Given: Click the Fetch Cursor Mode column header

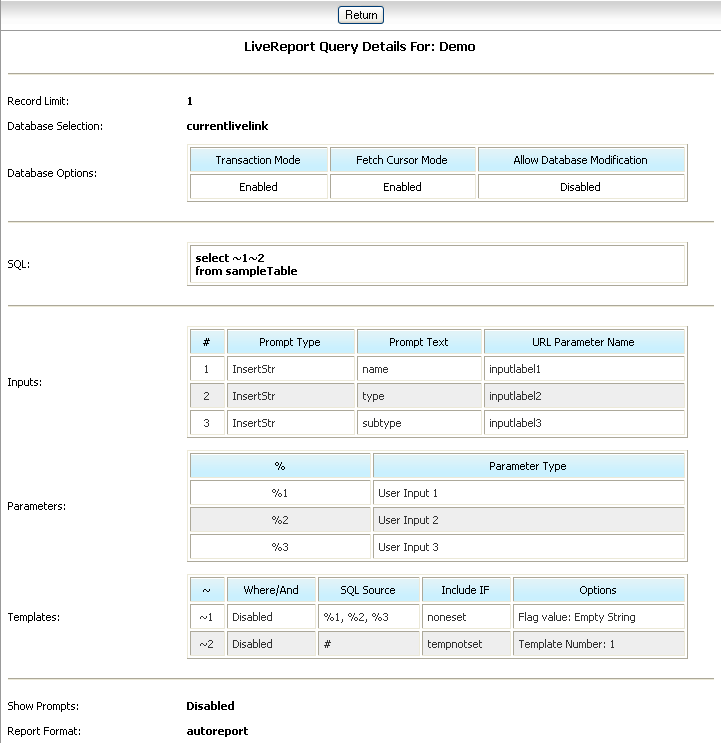Looking at the screenshot, I should (x=402, y=160).
